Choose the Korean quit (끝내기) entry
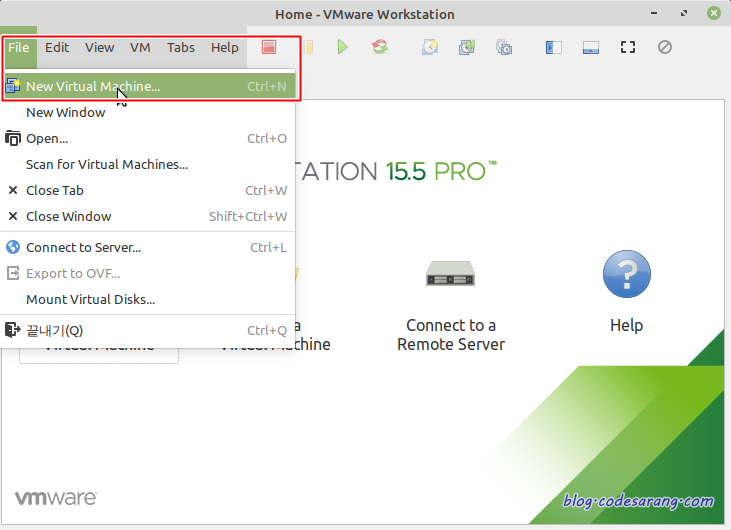Image resolution: width=731 pixels, height=530 pixels. [147, 330]
